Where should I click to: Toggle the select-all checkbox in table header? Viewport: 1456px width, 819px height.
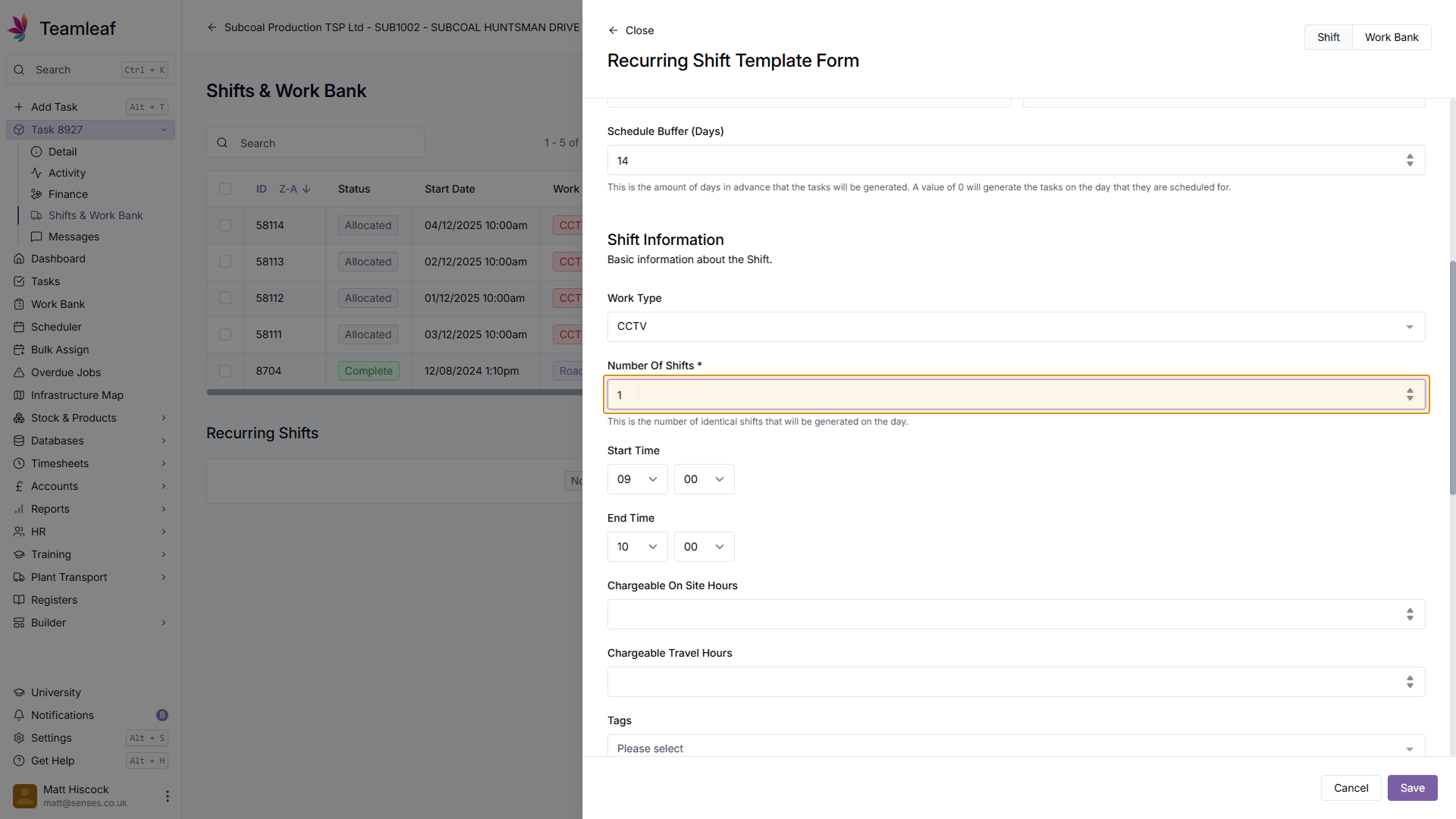coord(225,189)
